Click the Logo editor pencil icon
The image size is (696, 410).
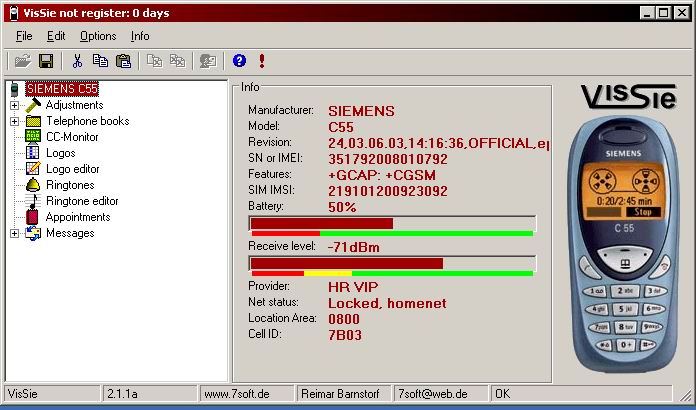click(x=33, y=169)
